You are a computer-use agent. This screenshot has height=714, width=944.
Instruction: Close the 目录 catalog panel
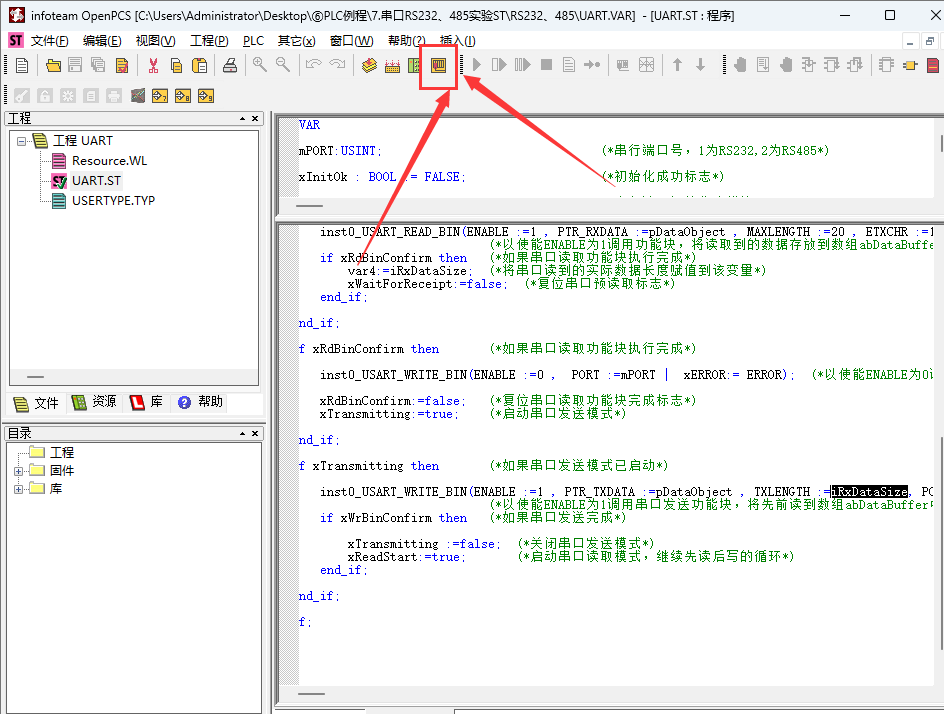click(256, 433)
